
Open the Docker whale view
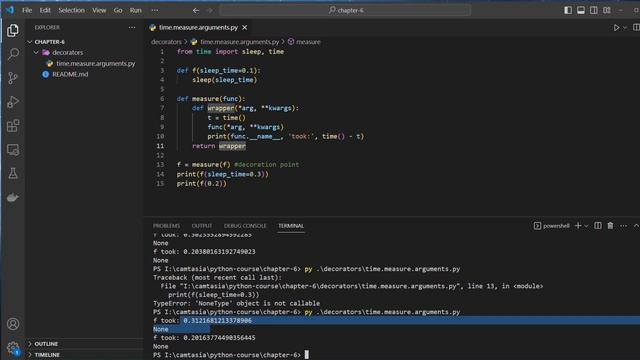[x=13, y=198]
